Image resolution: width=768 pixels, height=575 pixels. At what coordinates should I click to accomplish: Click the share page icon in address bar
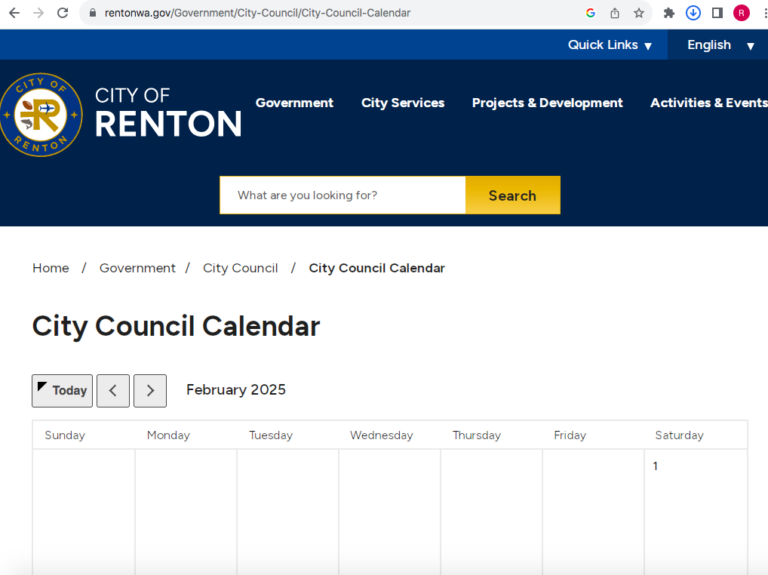(615, 13)
